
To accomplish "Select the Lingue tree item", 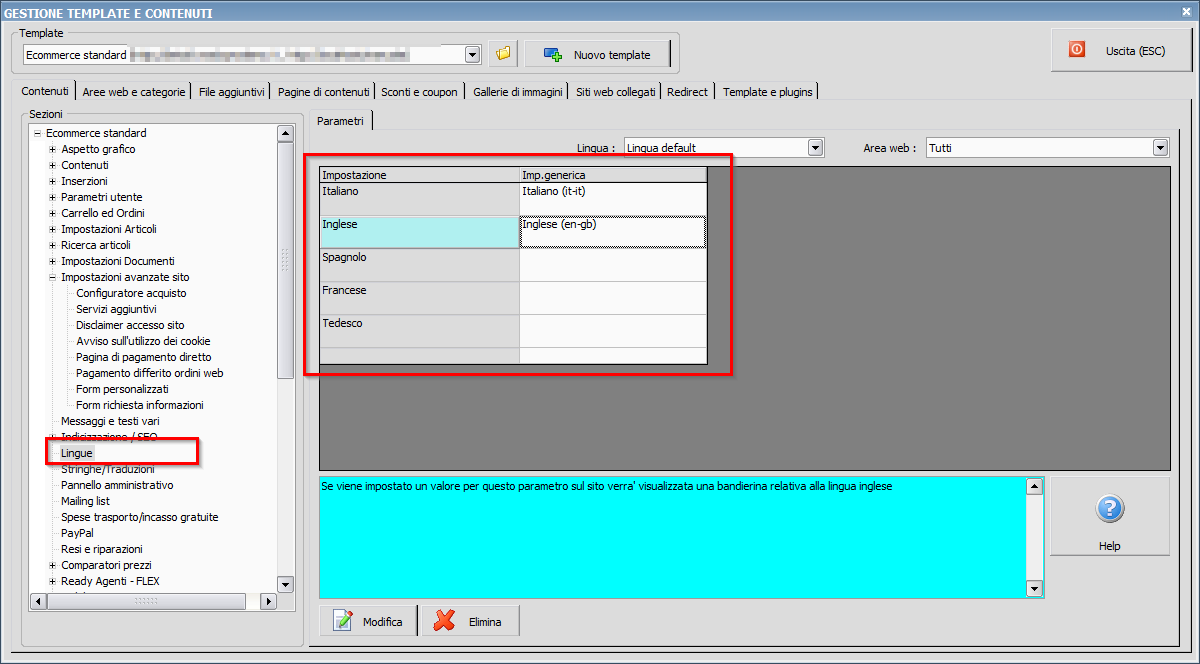I will (x=77, y=453).
